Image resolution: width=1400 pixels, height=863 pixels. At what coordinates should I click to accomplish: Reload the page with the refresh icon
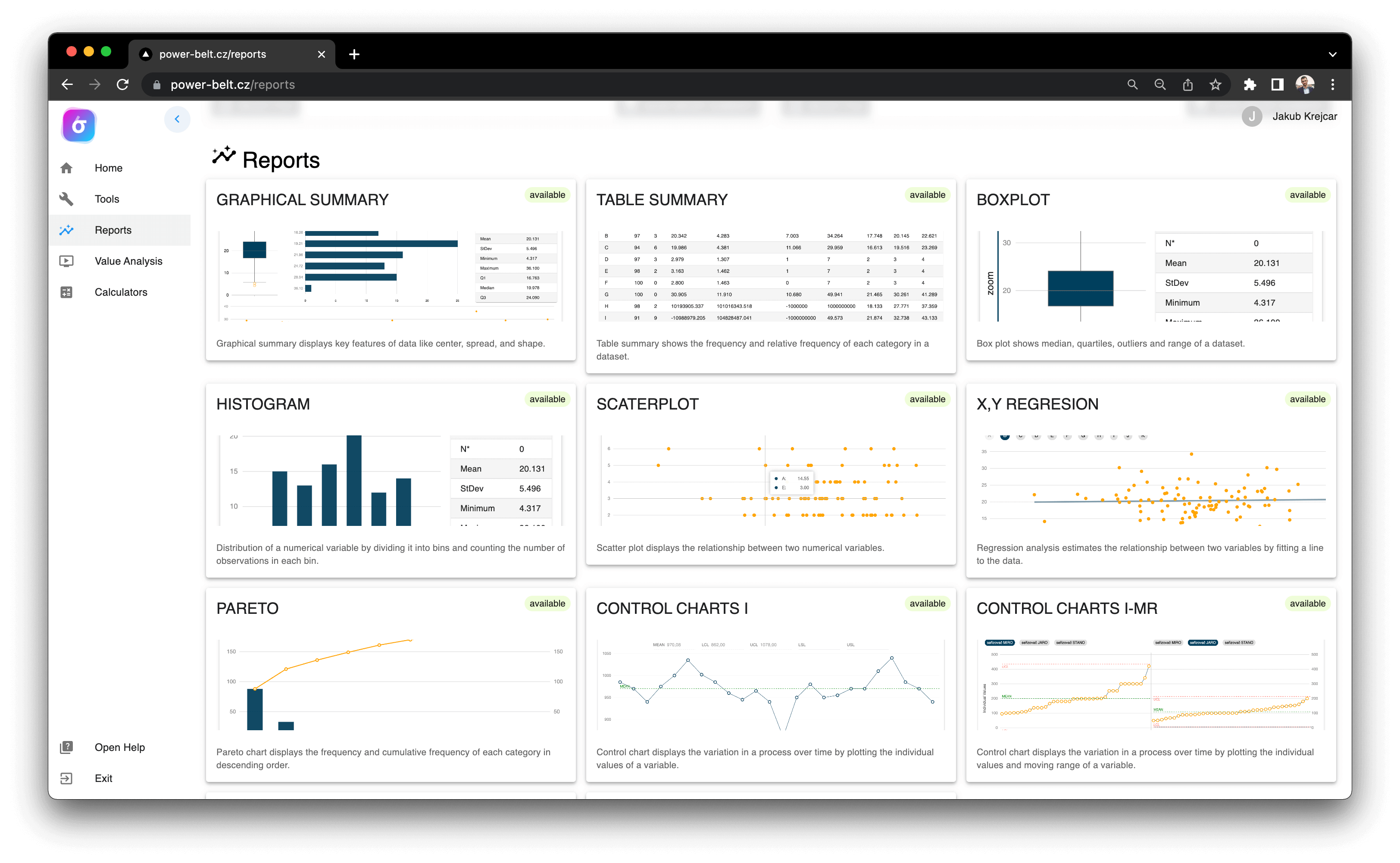123,84
